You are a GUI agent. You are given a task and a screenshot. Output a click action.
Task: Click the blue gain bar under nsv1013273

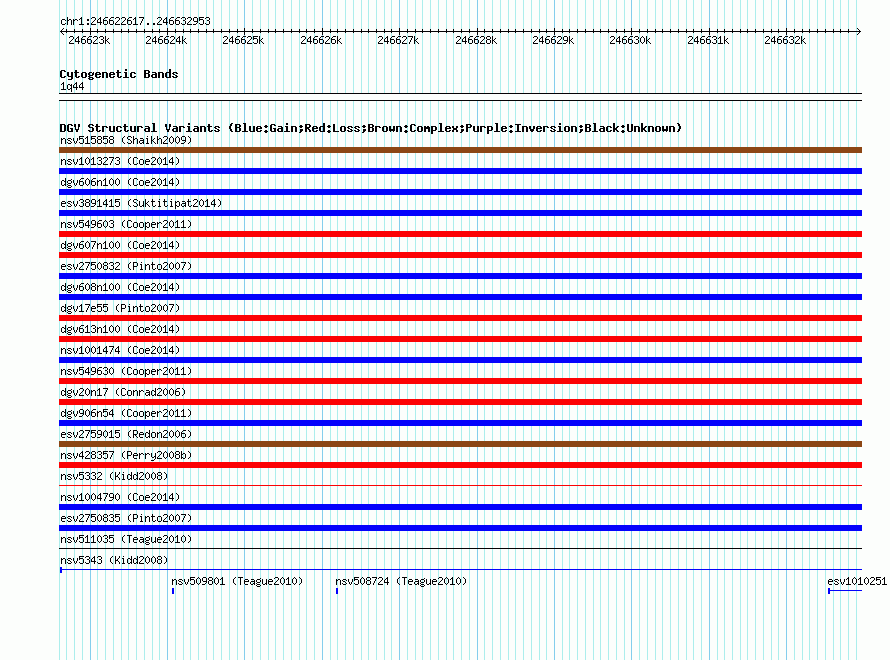point(460,171)
